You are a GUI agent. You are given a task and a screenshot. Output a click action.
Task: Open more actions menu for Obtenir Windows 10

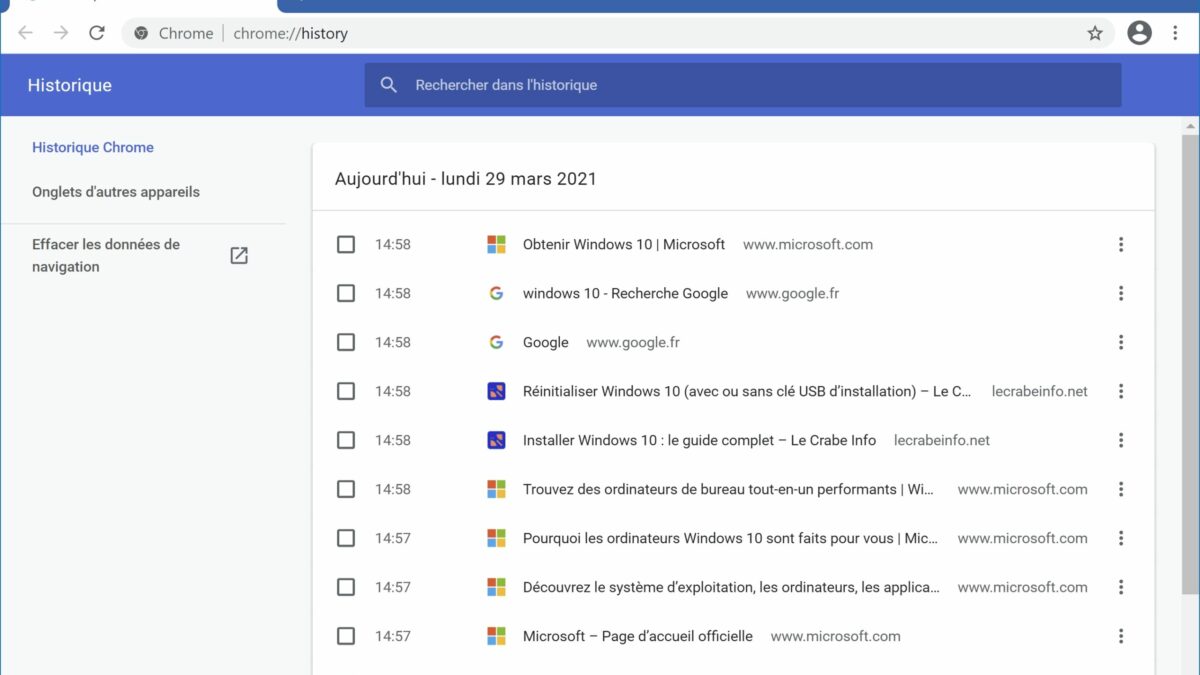click(x=1121, y=244)
